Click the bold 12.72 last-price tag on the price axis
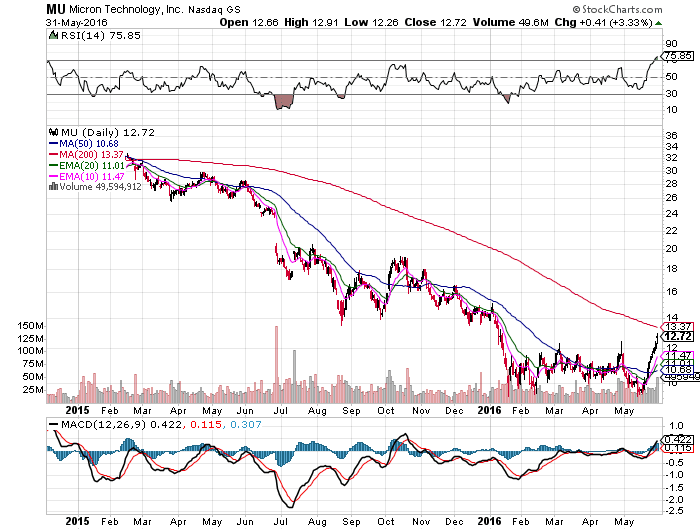This screenshot has height=530, width=700. click(x=678, y=336)
